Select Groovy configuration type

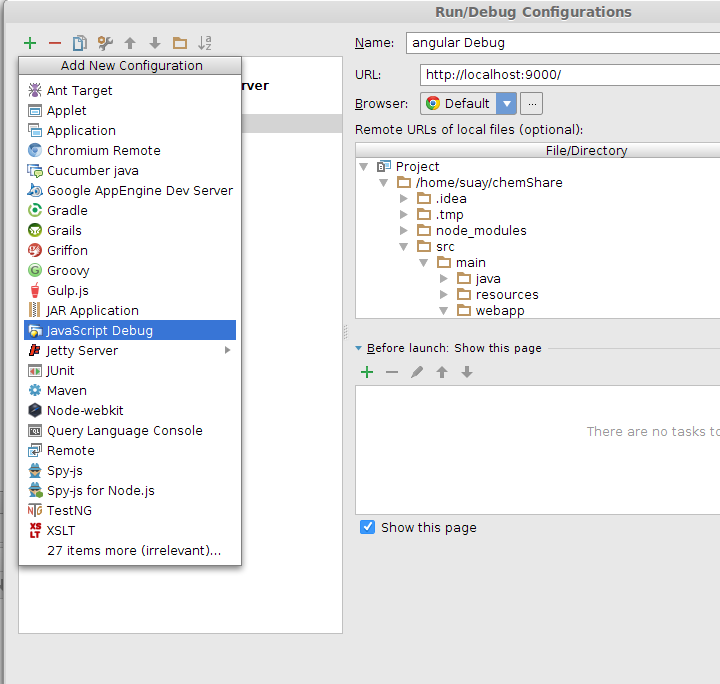[x=130, y=270]
